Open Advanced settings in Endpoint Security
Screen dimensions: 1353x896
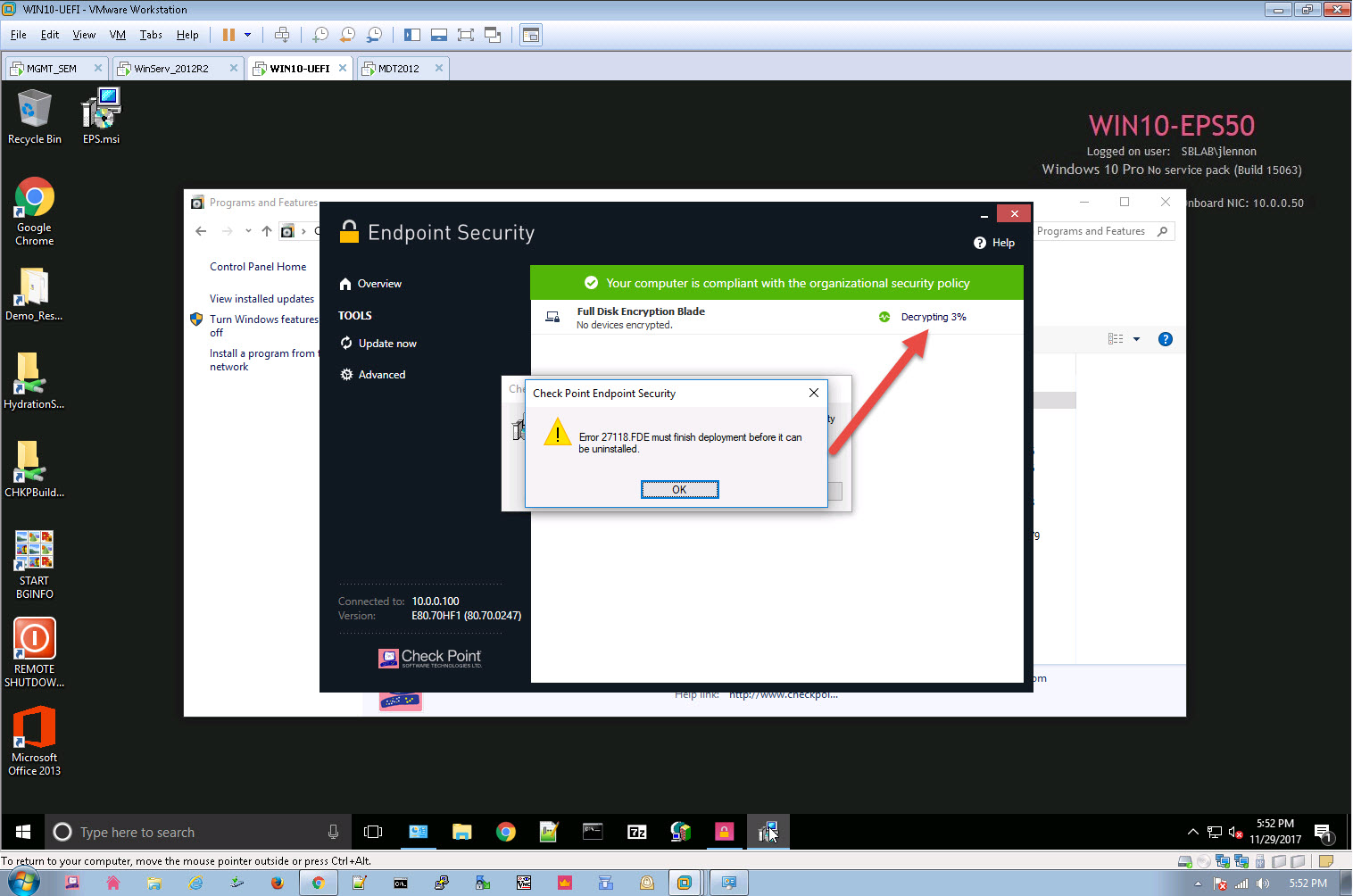click(372, 375)
